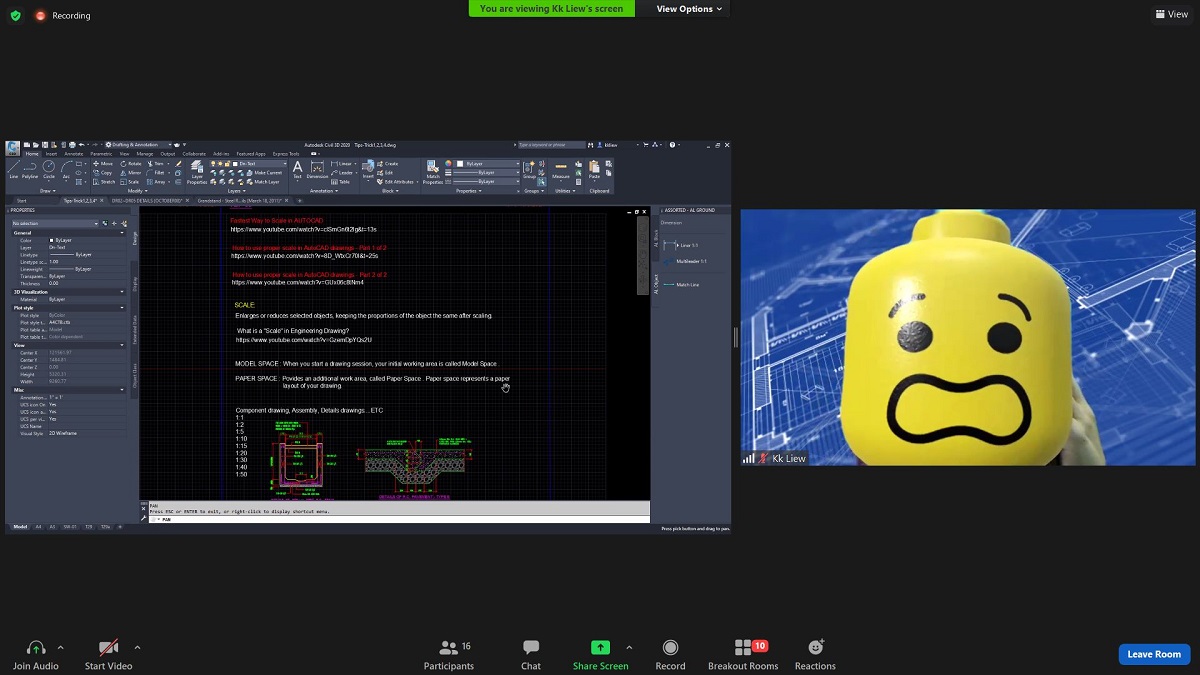Open the Layer Properties manager
Screen dimensions: 1200x675
coord(197,172)
